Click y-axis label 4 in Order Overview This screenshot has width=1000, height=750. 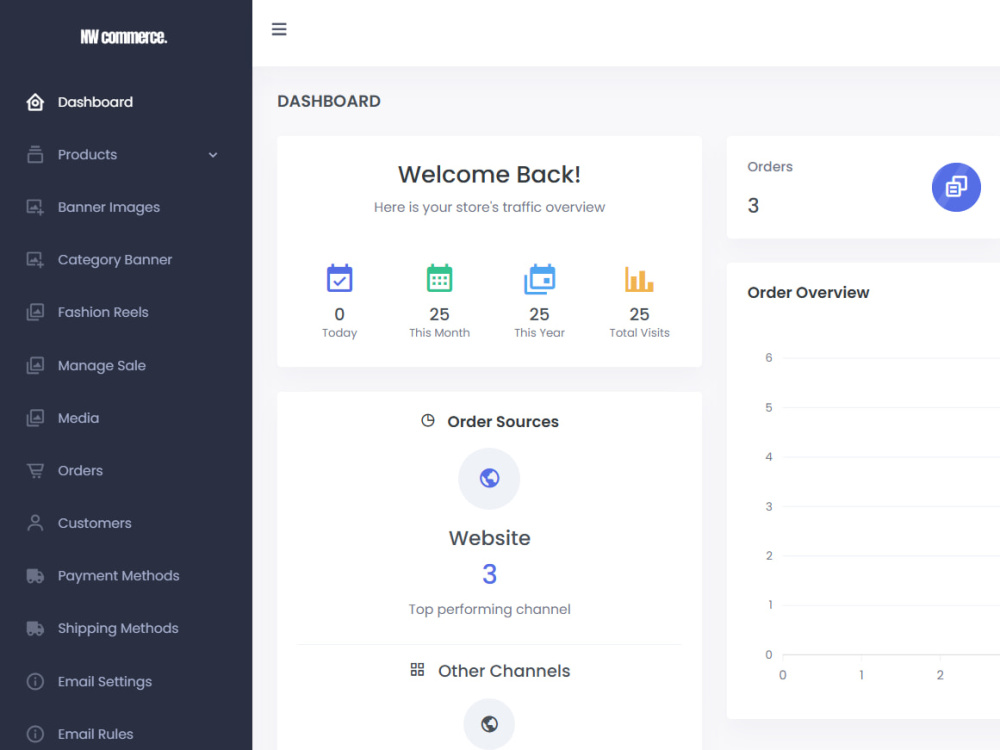768,457
